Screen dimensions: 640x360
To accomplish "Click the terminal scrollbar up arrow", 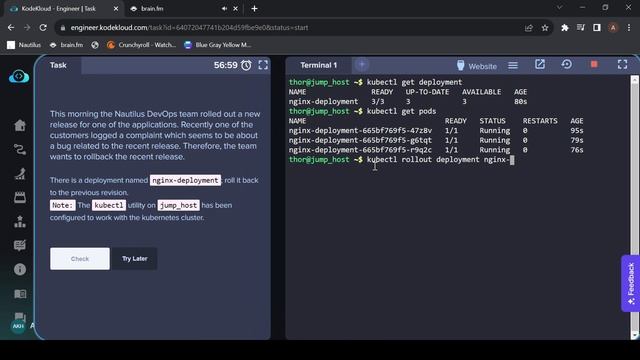I will [x=635, y=80].
